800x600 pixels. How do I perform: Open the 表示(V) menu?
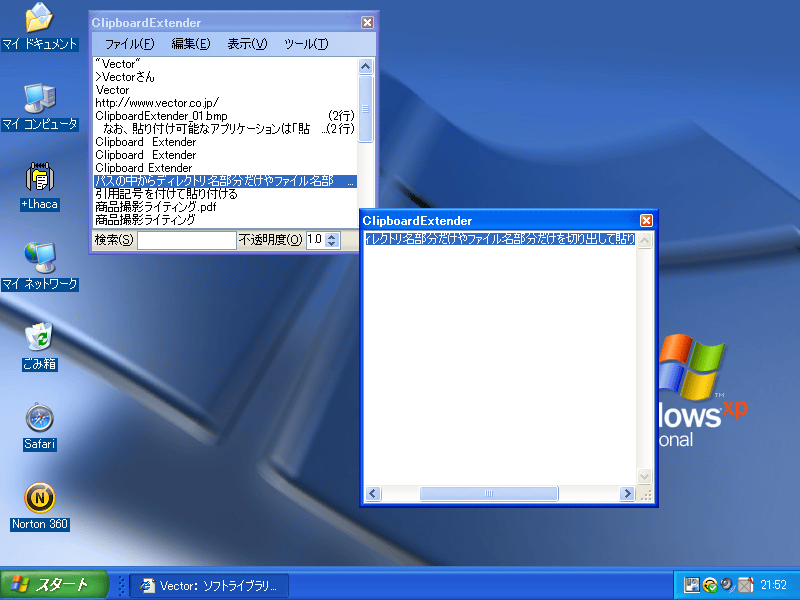coord(247,44)
